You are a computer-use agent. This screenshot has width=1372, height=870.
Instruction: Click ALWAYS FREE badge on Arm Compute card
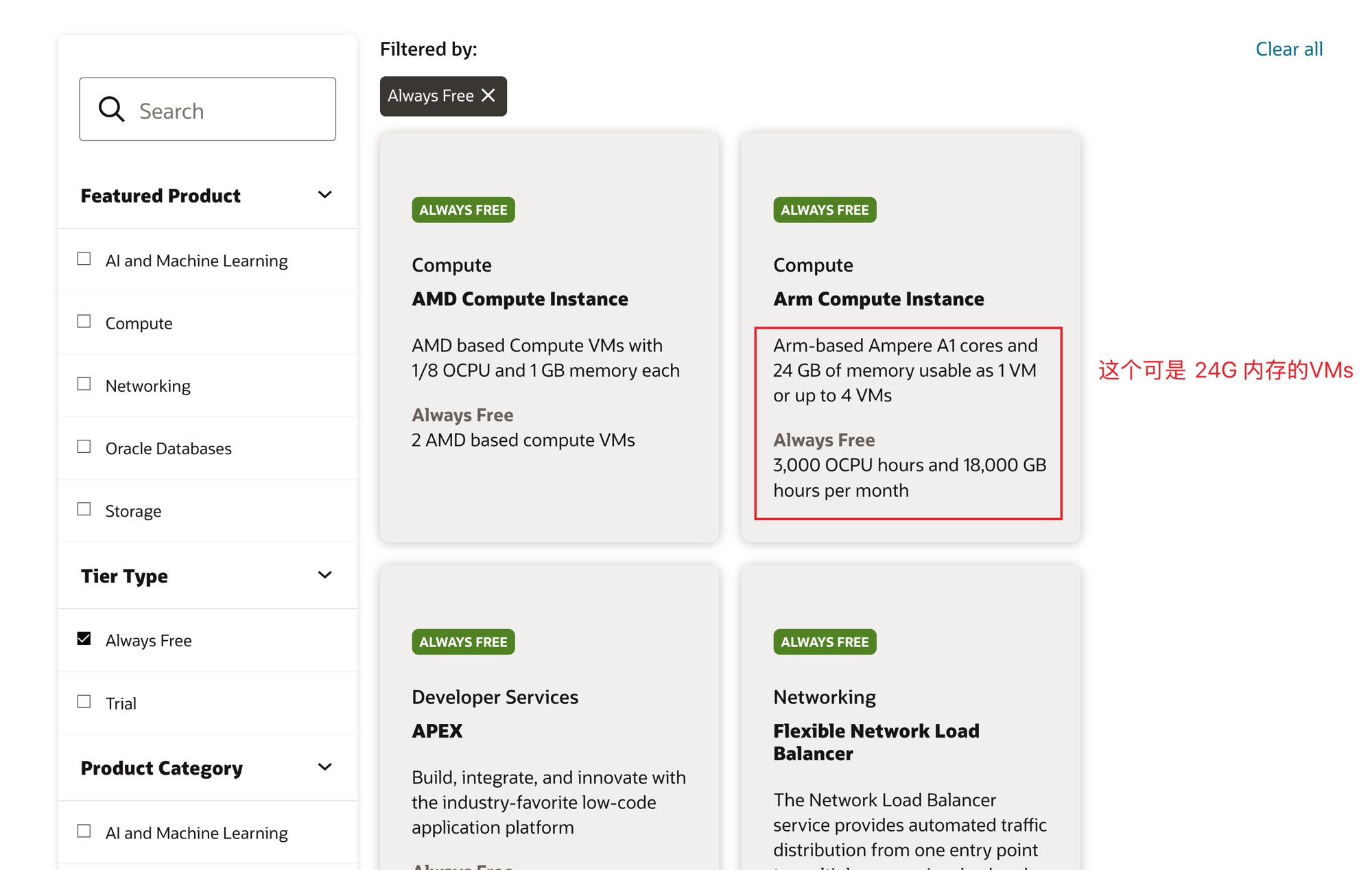825,210
